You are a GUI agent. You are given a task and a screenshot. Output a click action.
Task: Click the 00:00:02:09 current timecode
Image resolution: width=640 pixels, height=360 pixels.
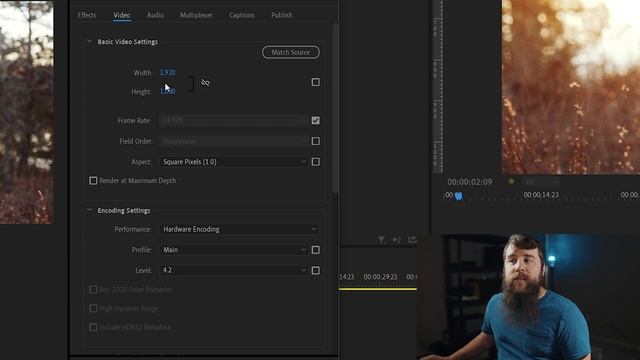pyautogui.click(x=469, y=182)
